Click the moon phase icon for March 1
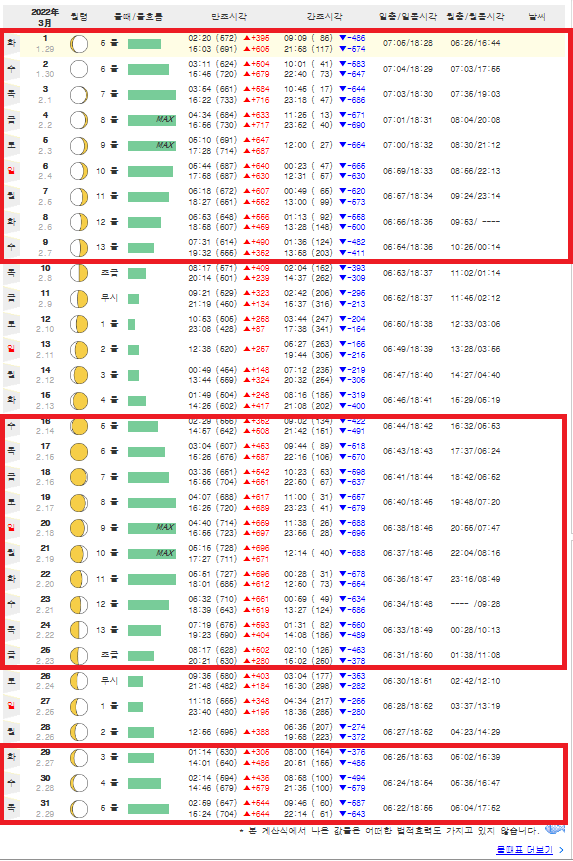Screen dimensions: 573x861 [x=79, y=43]
